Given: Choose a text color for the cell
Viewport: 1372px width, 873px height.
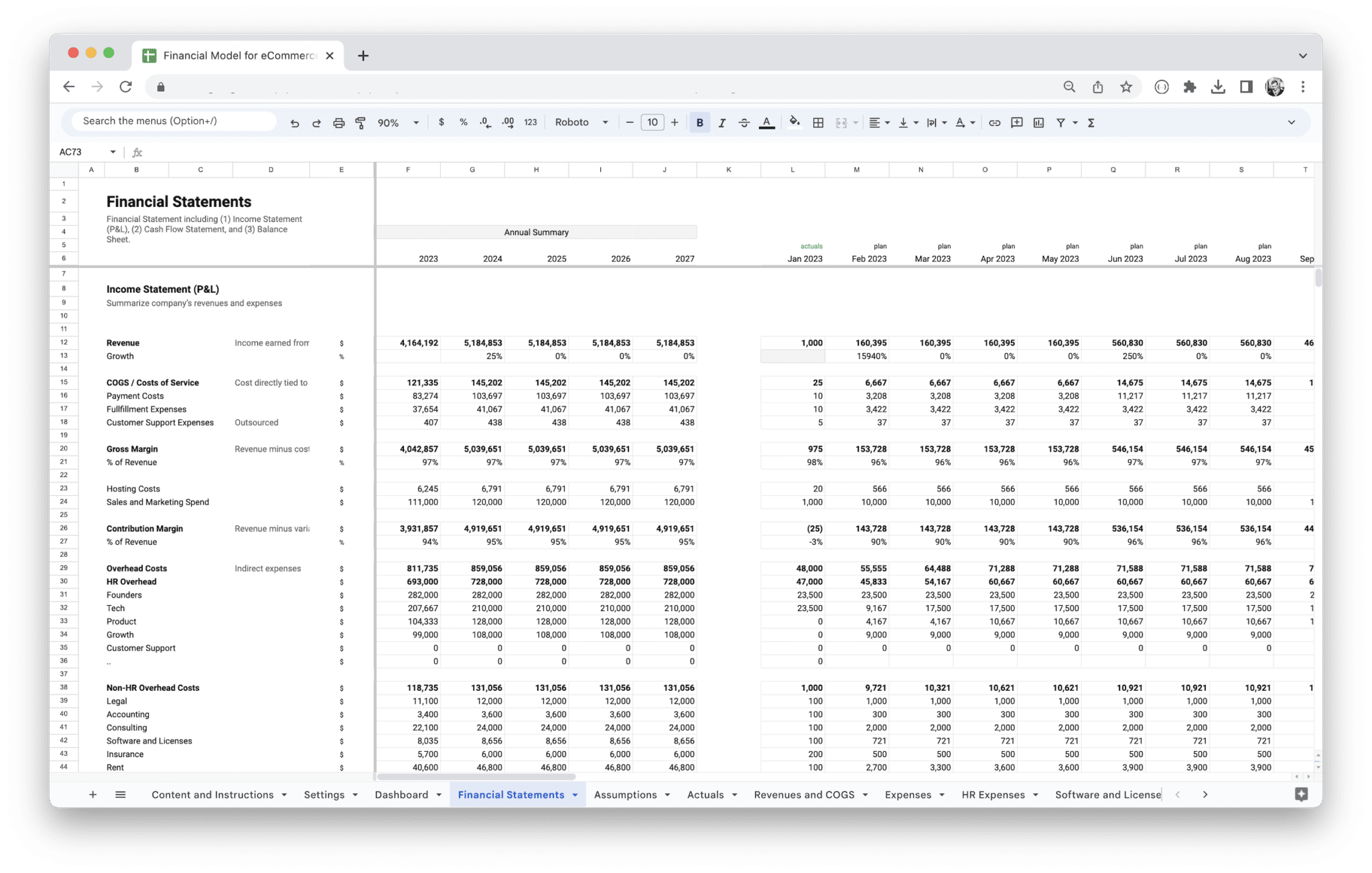Looking at the screenshot, I should (x=766, y=122).
